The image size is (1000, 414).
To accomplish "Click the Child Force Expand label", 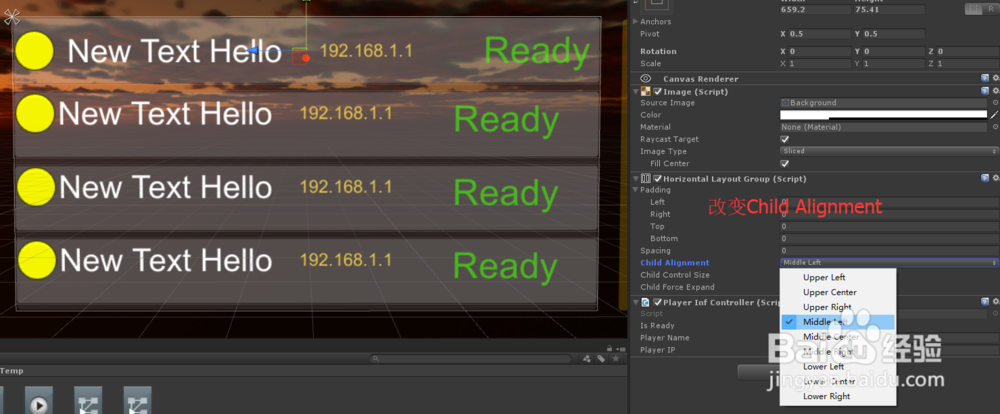I will tap(677, 287).
